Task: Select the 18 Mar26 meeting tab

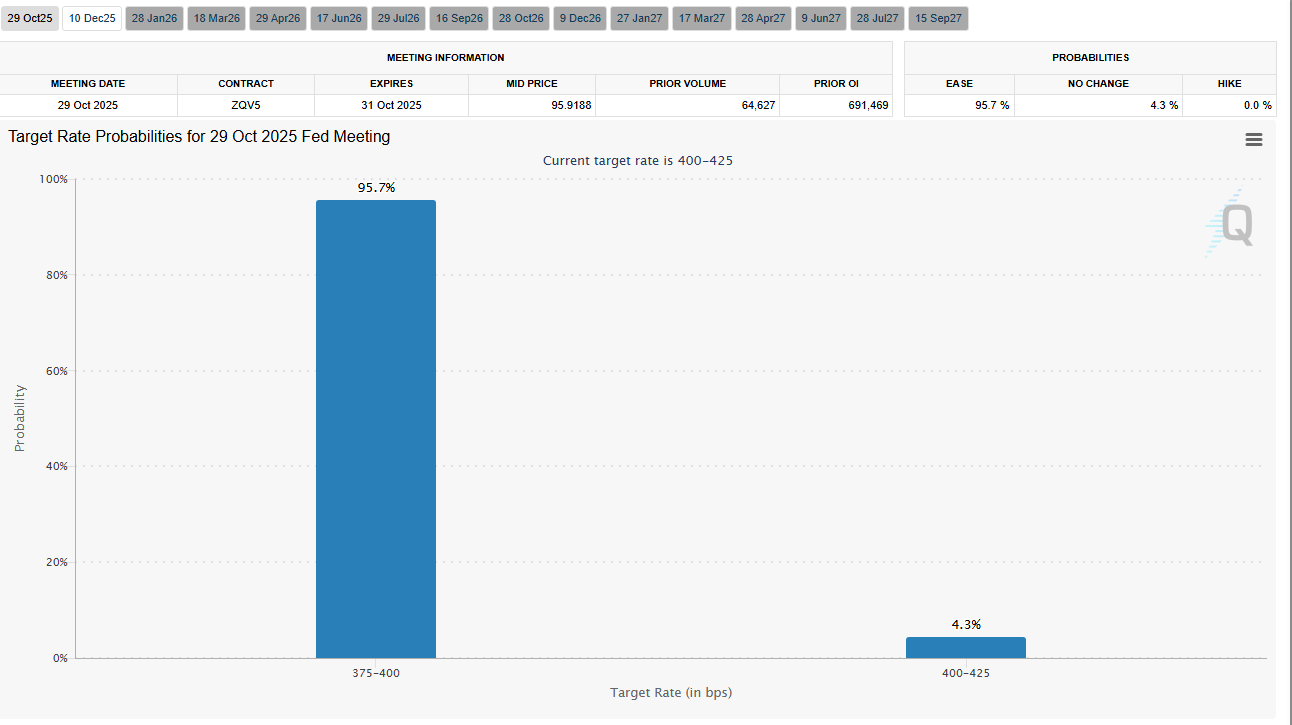Action: [x=215, y=17]
